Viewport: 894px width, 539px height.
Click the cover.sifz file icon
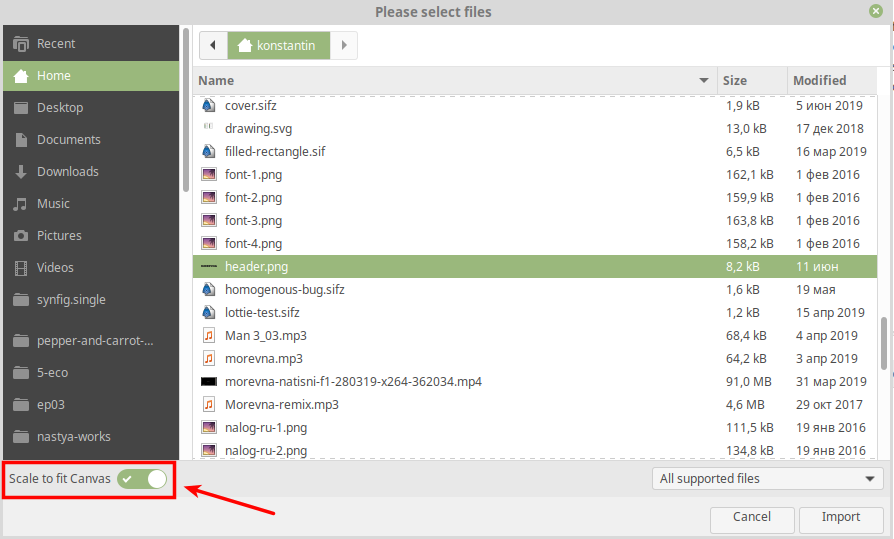pos(208,105)
